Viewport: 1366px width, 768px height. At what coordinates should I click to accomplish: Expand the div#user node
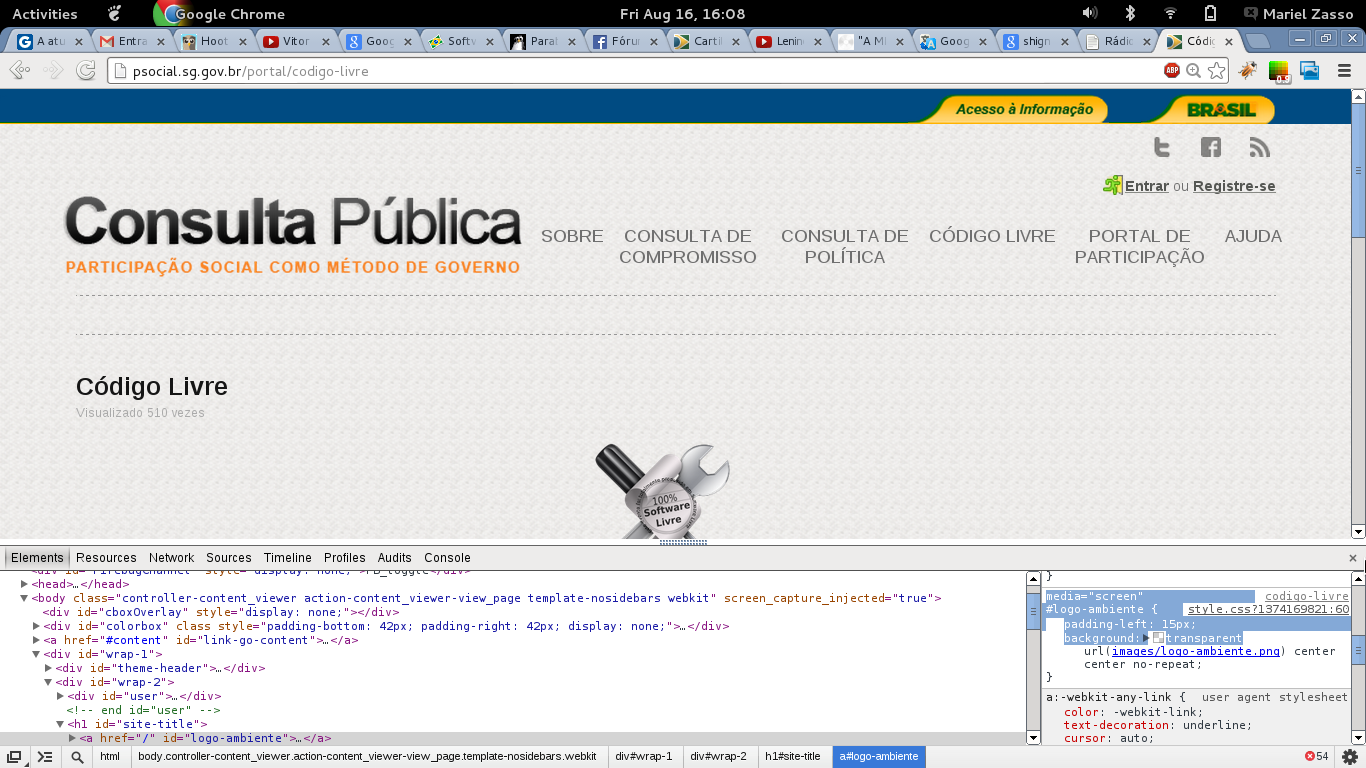pyautogui.click(x=61, y=696)
